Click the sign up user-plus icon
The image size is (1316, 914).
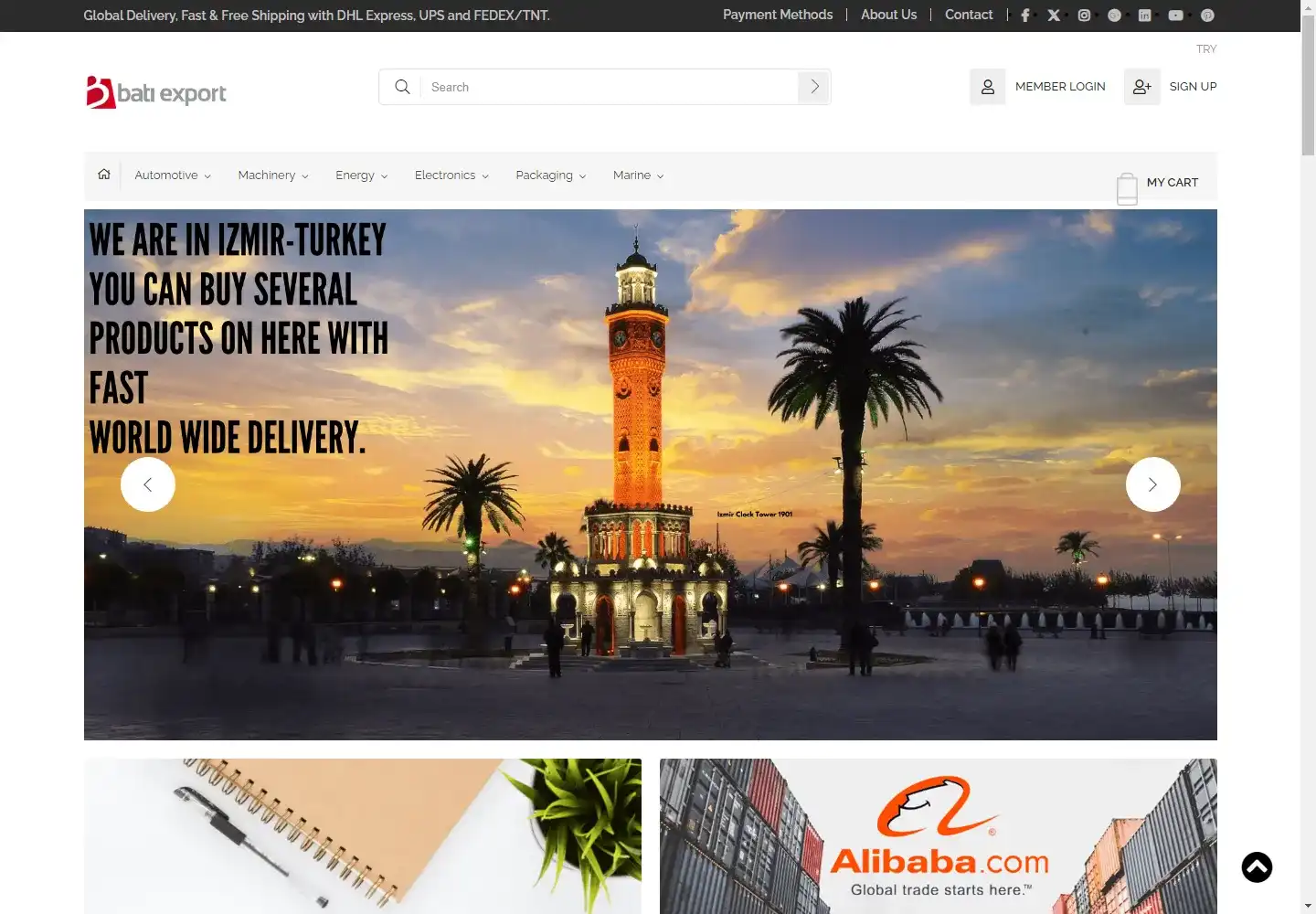point(1142,87)
